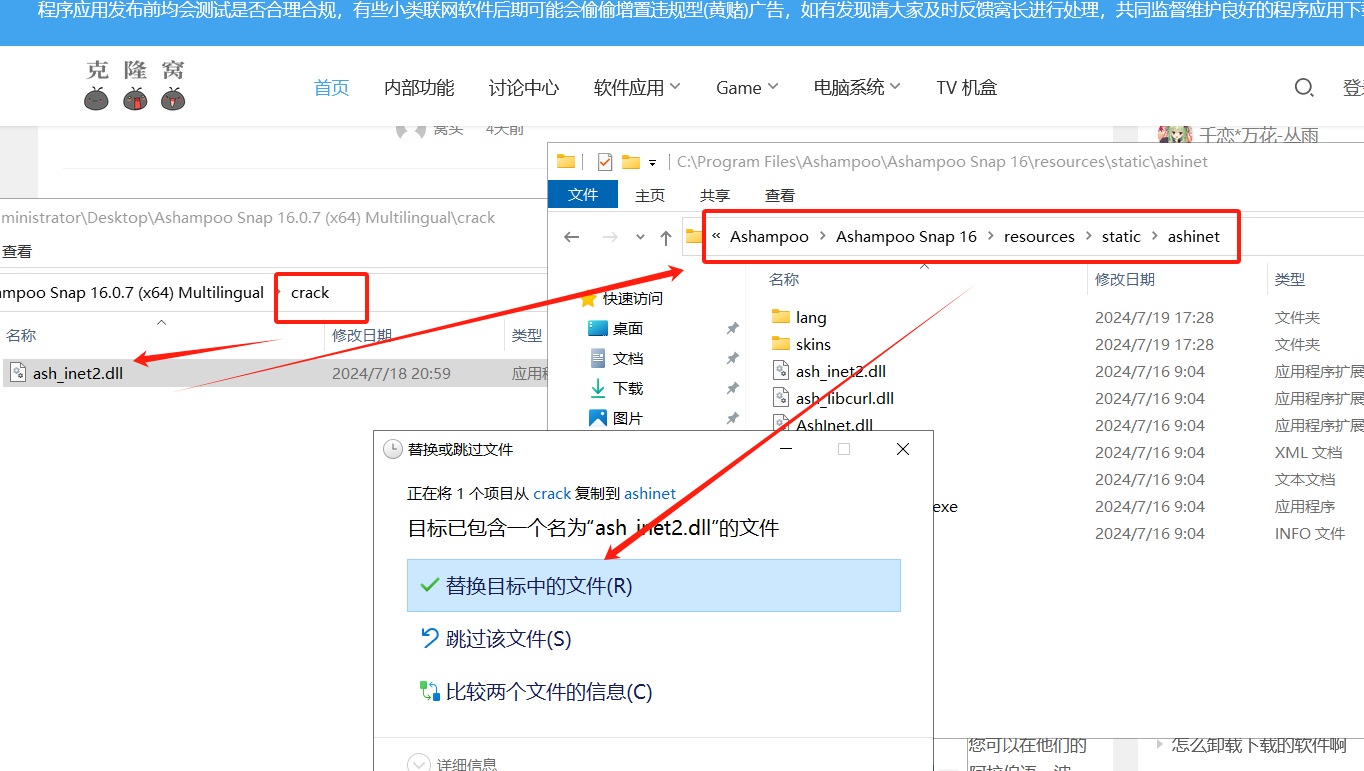This screenshot has width=1364, height=771.
Task: Click the compare icon beside 比较两个文件的信息
Action: coord(430,691)
